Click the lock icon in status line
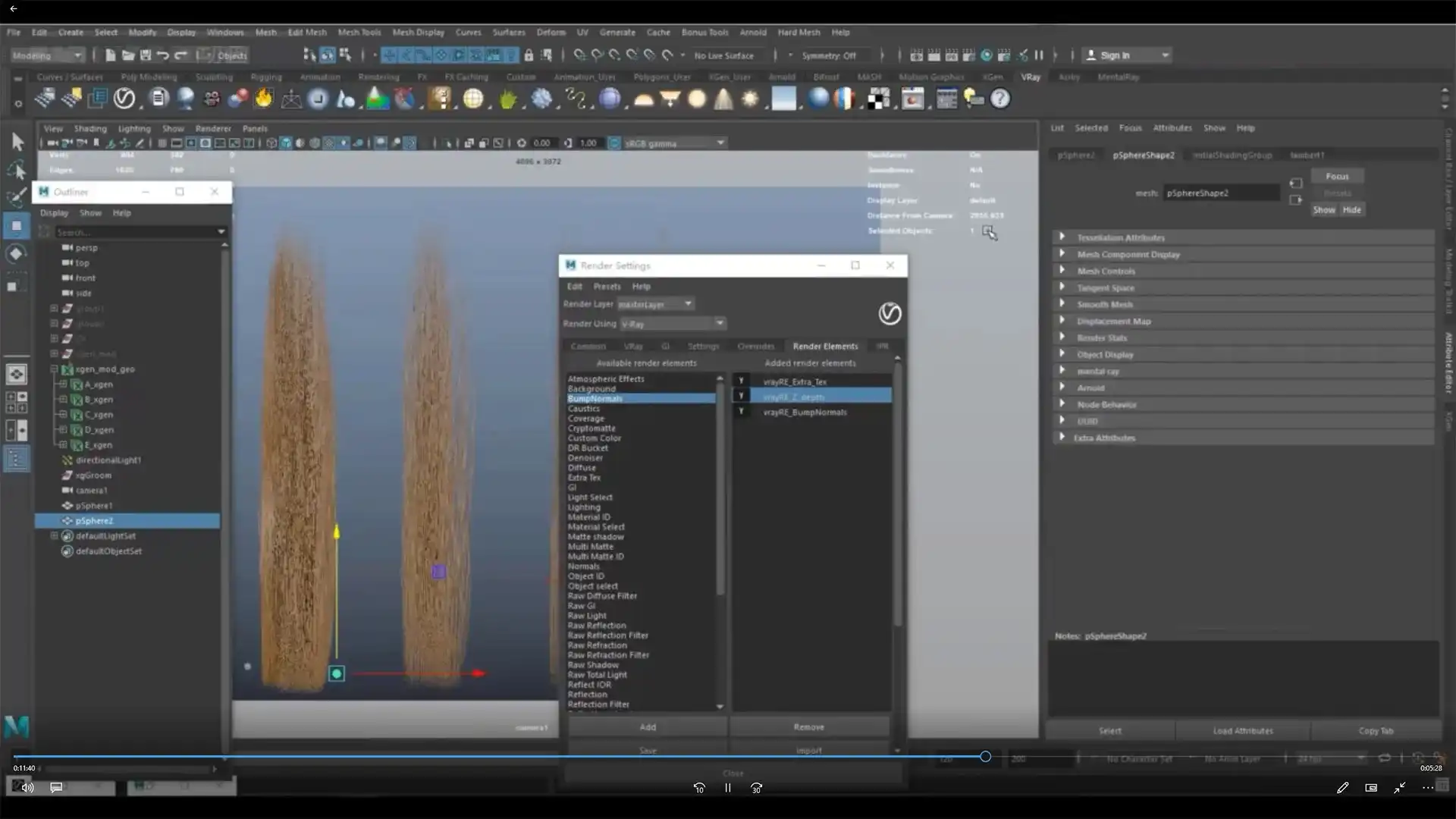1456x819 pixels. [x=529, y=55]
